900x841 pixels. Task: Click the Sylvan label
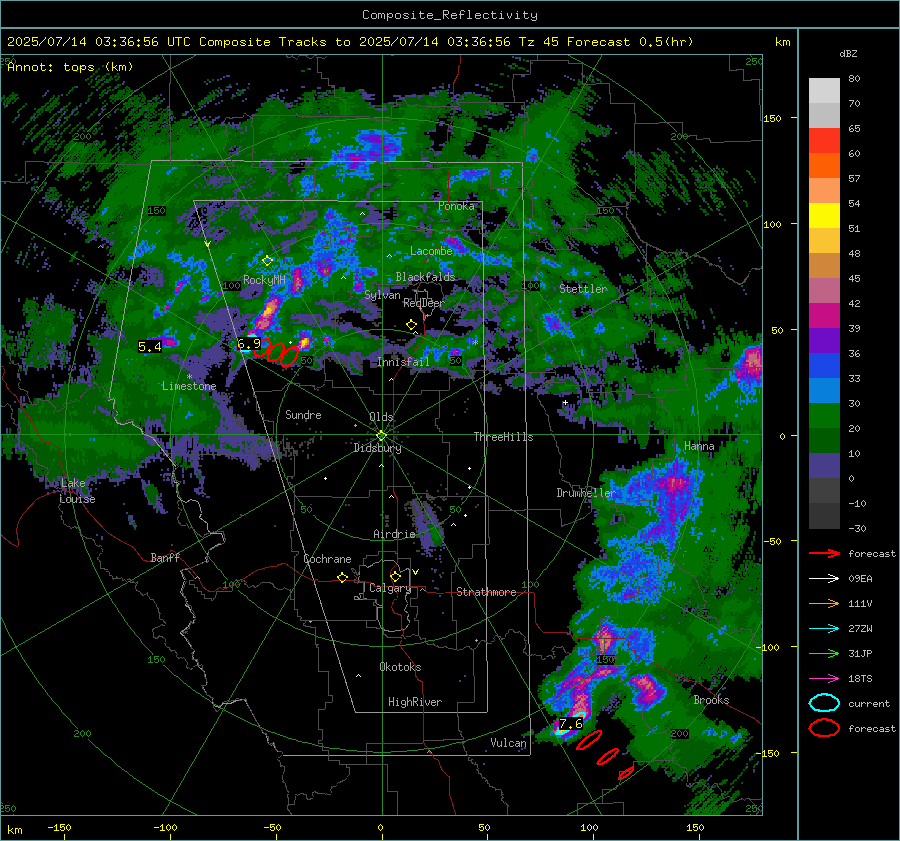point(382,295)
